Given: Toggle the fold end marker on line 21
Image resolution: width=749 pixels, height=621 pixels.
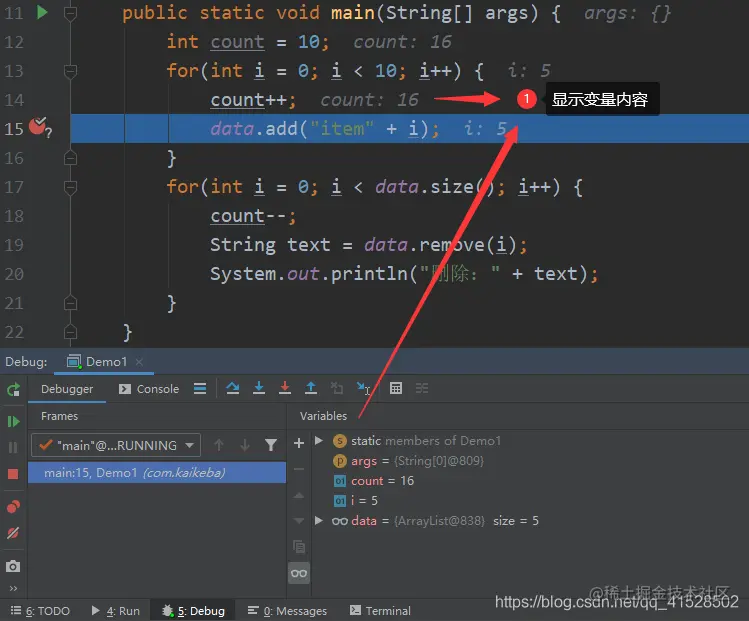Looking at the screenshot, I should 70,303.
